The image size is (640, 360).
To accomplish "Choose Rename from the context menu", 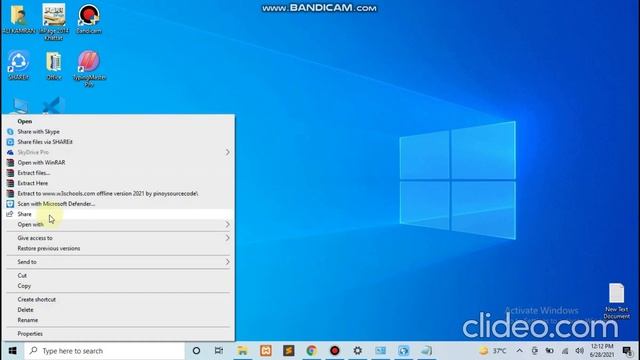I will tap(118, 320).
